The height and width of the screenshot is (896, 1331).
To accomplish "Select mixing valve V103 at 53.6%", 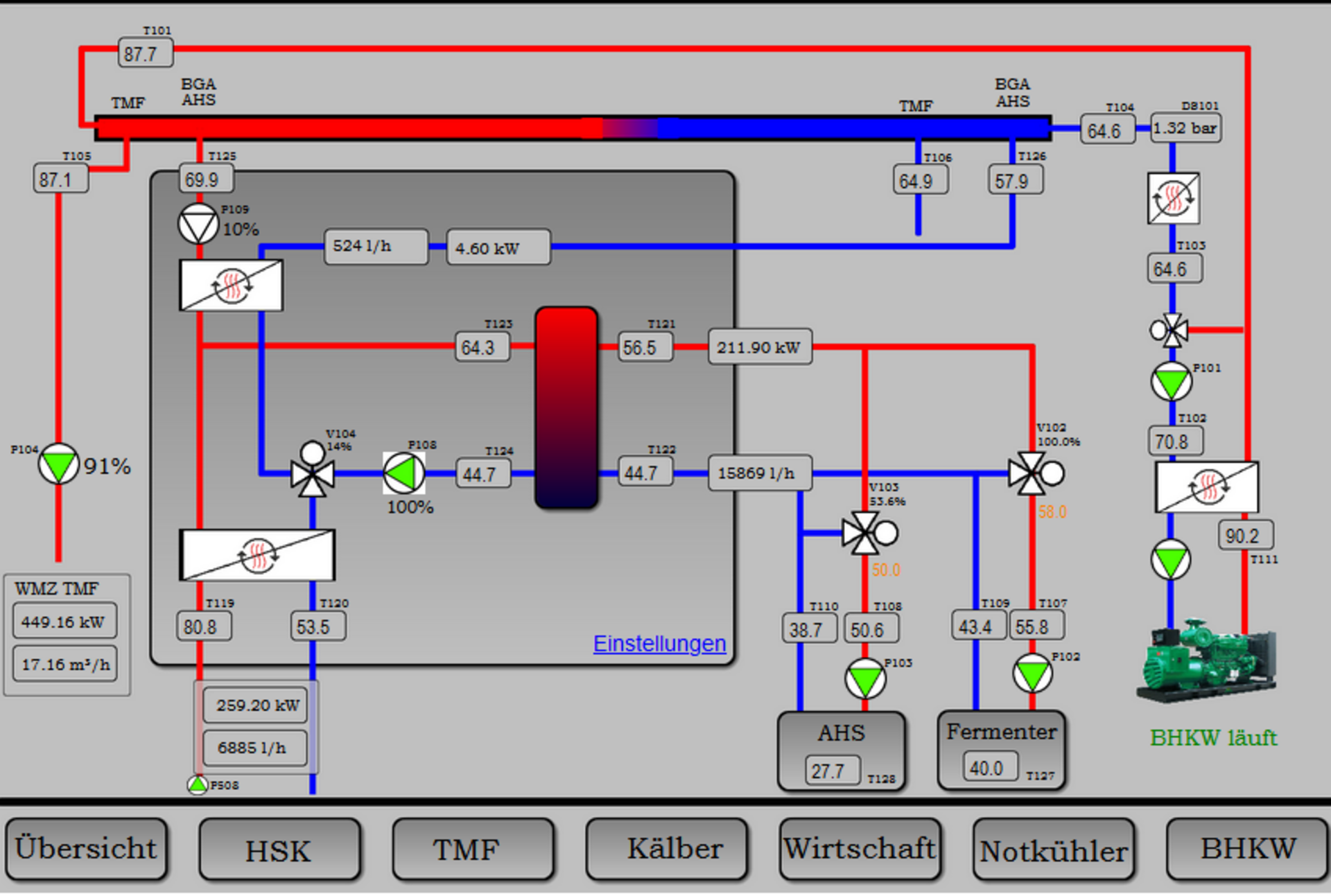I will pos(865,533).
